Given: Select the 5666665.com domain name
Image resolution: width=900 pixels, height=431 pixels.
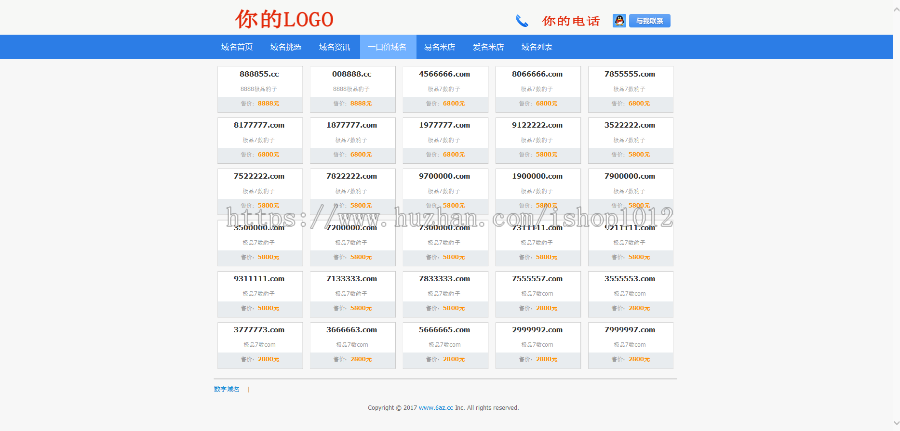Looking at the screenshot, I should pos(444,329).
